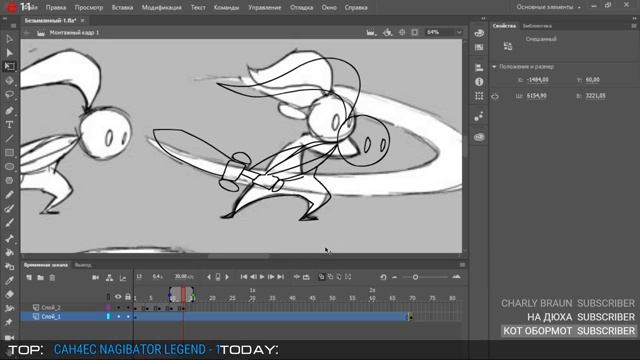Toggle visibility of layer Слой_1
This screenshot has width=640, height=360.
click(118, 317)
